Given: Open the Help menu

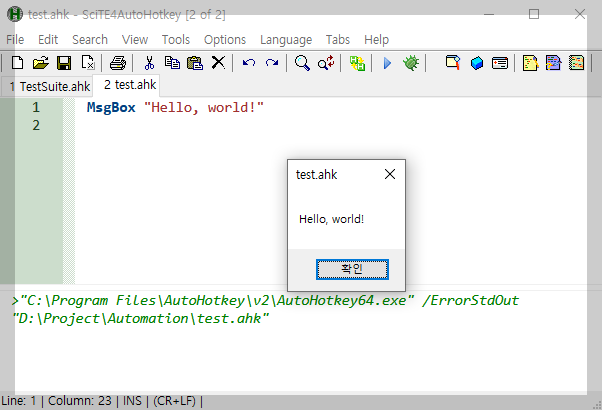Looking at the screenshot, I should pyautogui.click(x=377, y=40).
